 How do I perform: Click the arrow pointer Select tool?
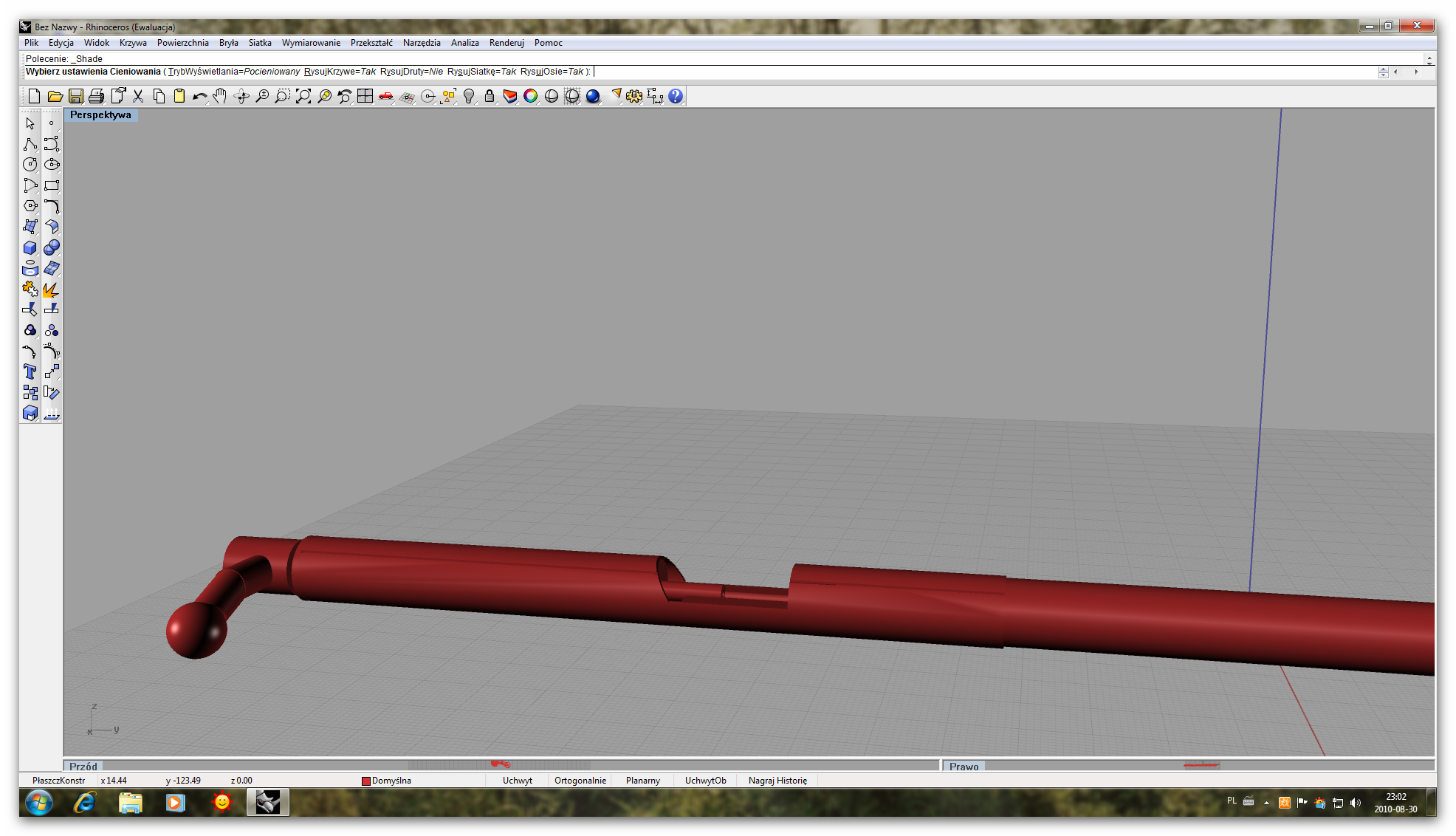(x=30, y=123)
